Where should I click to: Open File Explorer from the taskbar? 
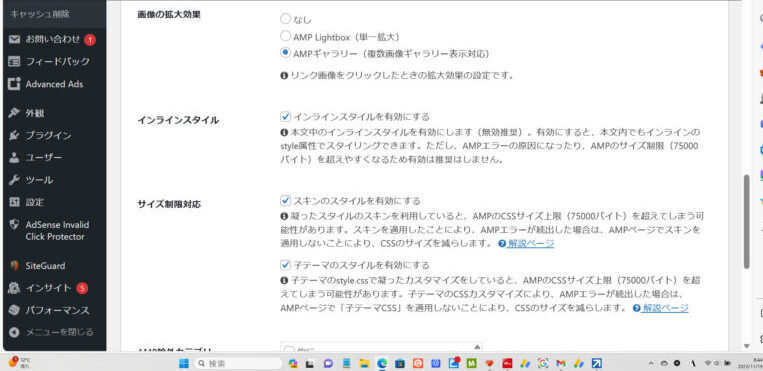364,363
